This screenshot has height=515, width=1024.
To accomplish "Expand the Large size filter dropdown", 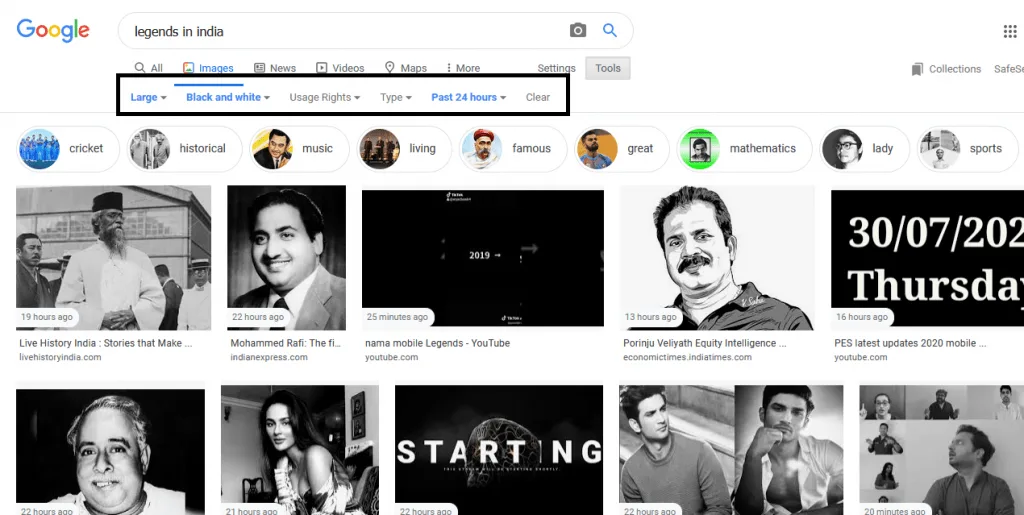I will [x=148, y=97].
